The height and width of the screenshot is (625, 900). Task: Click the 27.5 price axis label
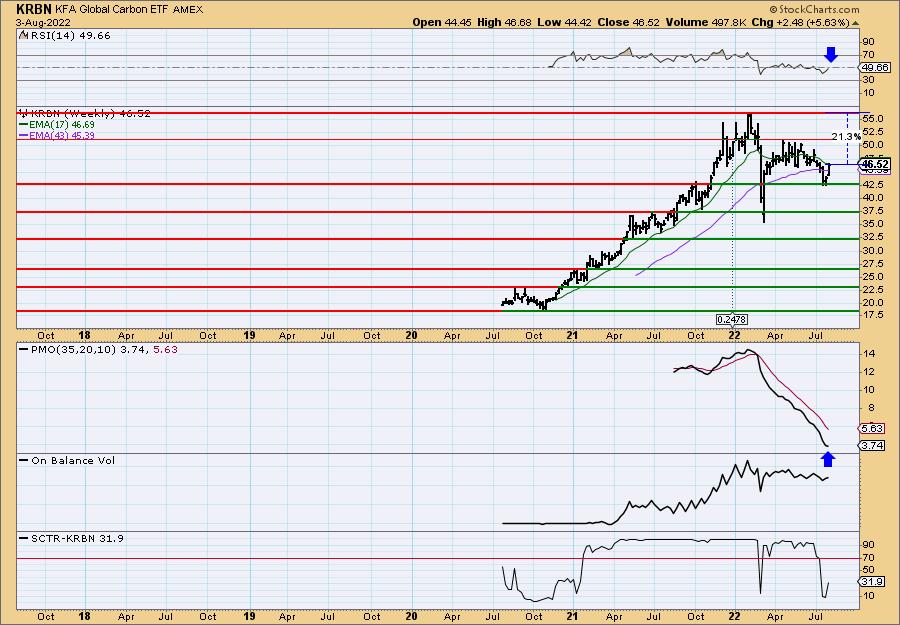tap(874, 263)
